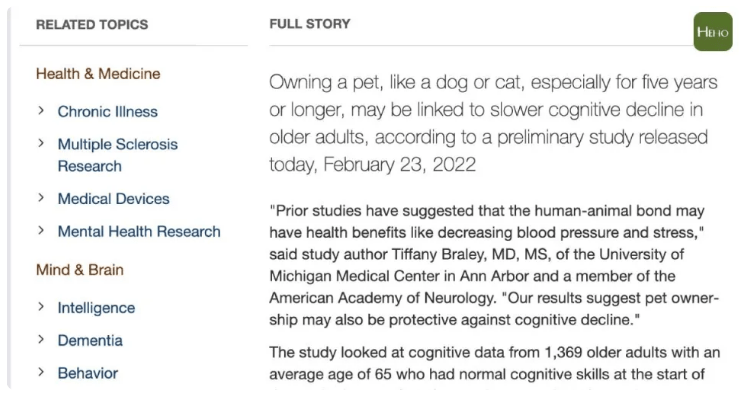746x395 pixels.
Task: Click arrow icon next to Behavior
Action: click(x=41, y=373)
